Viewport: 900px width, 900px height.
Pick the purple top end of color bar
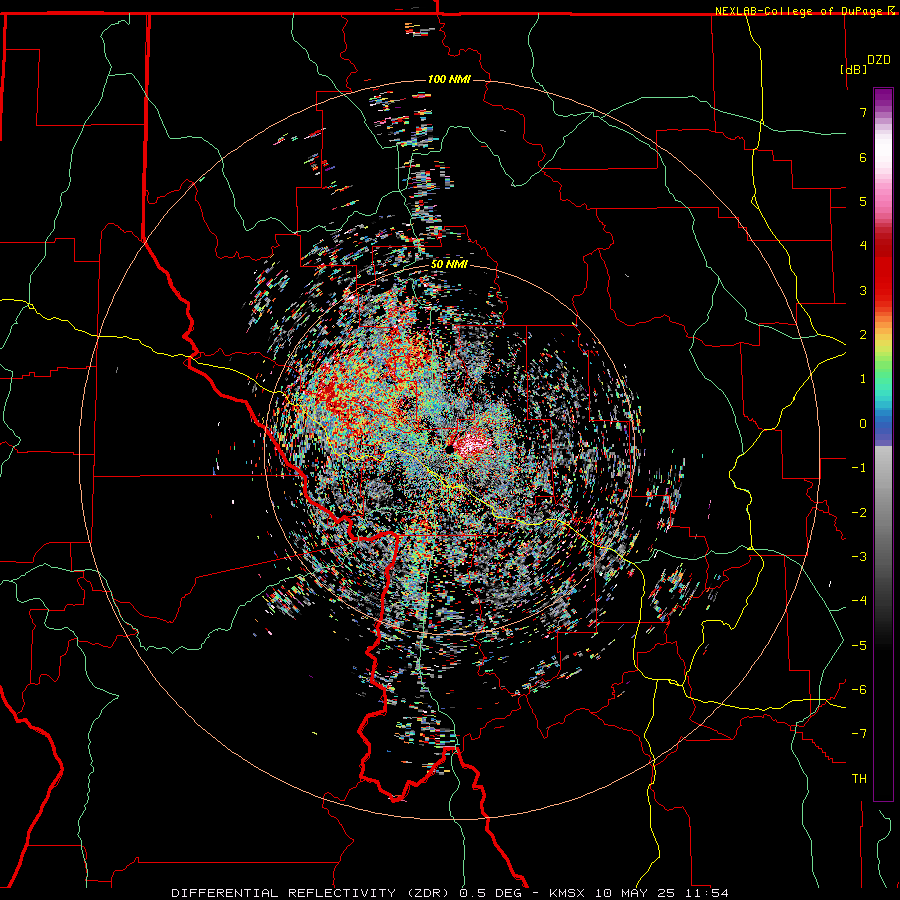tap(883, 95)
